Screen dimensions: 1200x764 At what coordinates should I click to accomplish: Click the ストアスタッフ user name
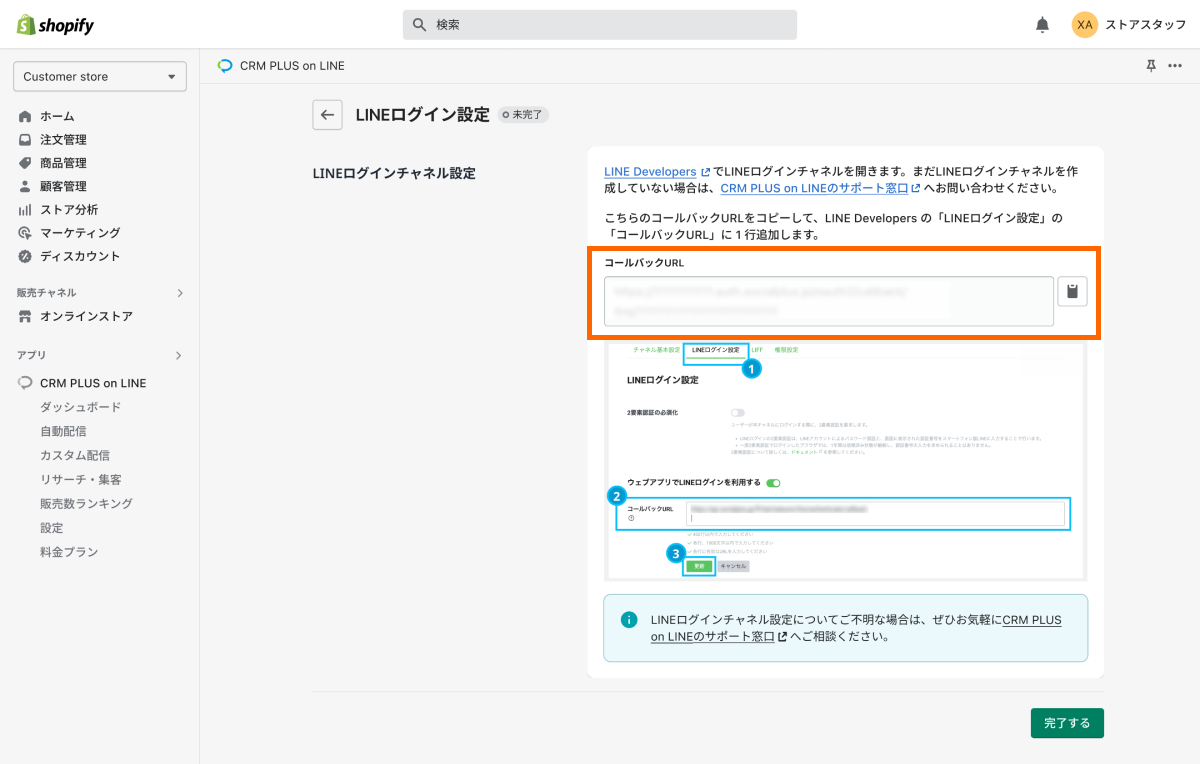tap(1146, 25)
